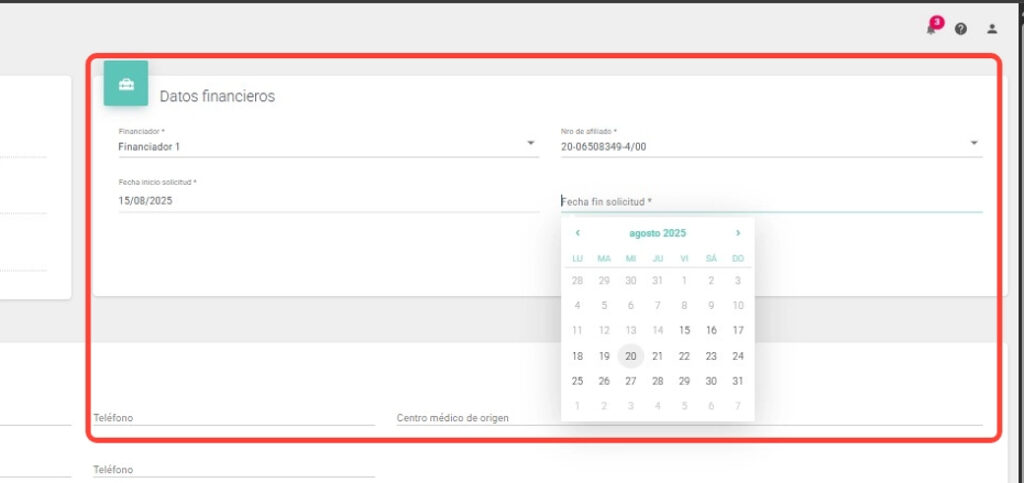
Task: Click the Centro médico de origen field
Action: coord(688,417)
